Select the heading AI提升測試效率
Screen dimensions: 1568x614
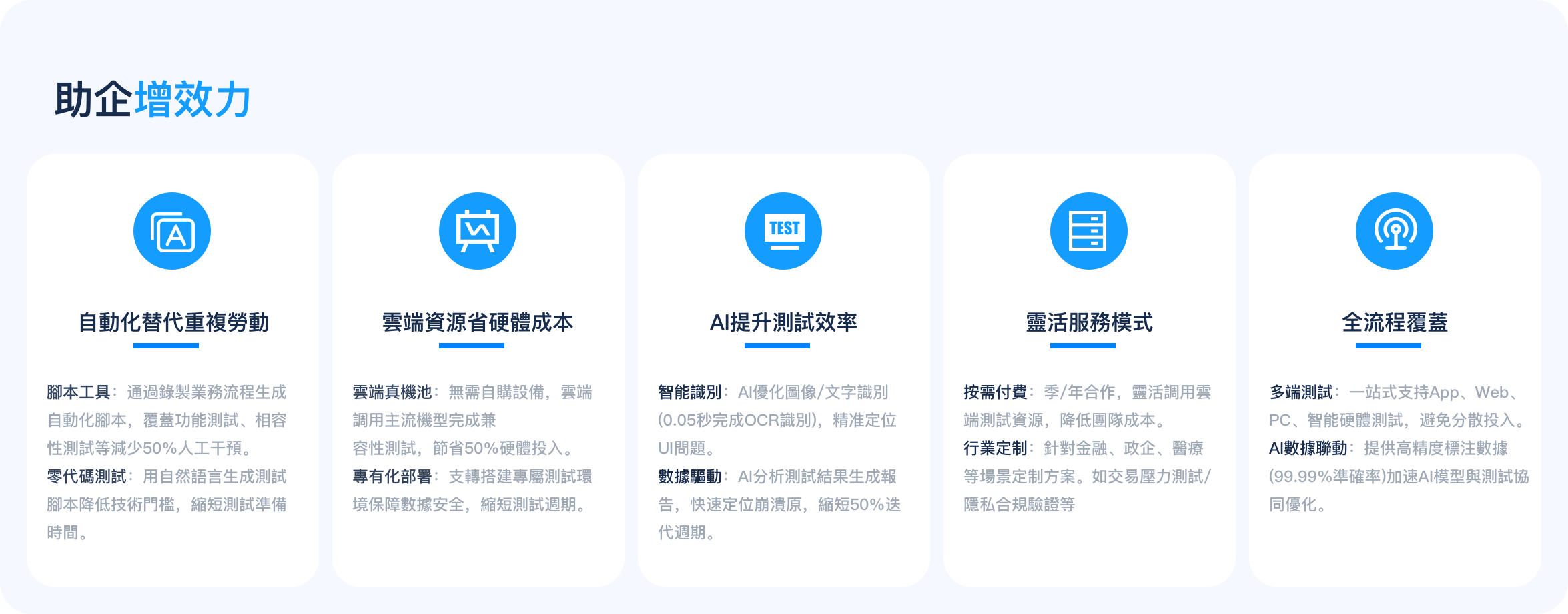pos(783,322)
